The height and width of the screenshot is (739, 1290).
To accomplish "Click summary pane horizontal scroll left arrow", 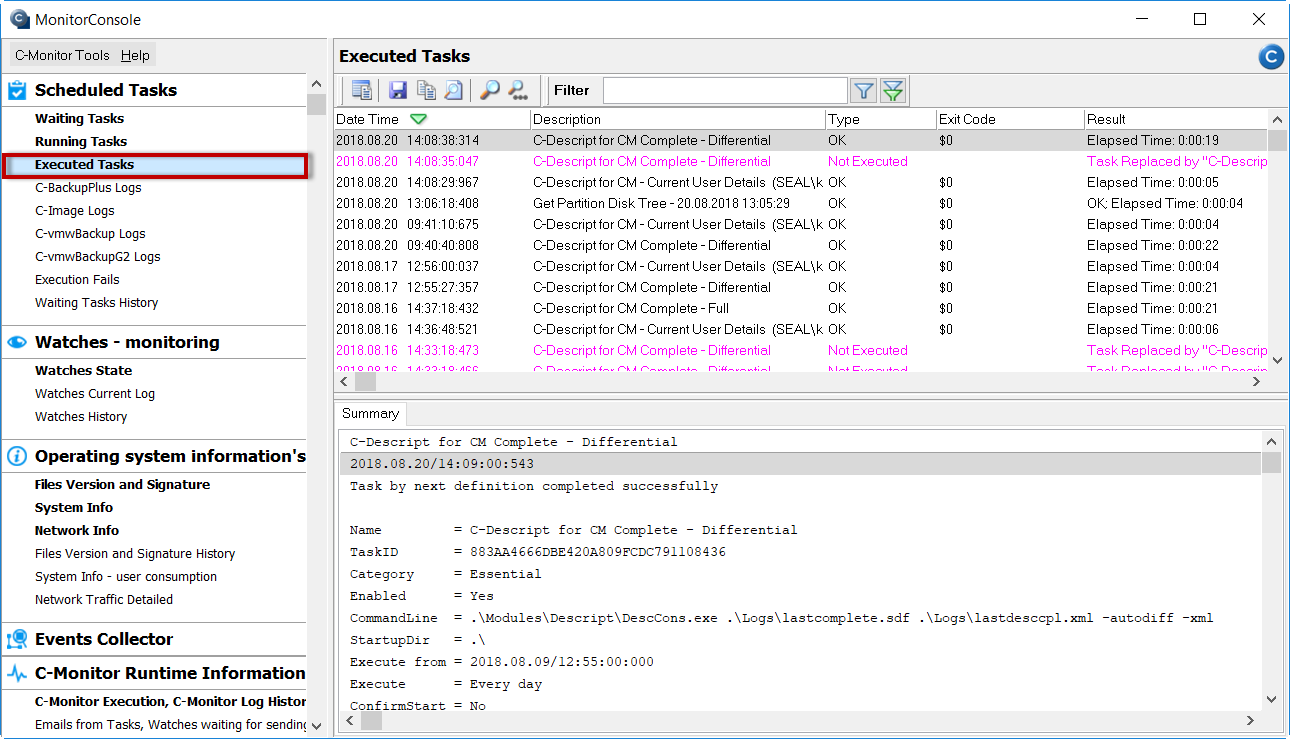I will coord(347,719).
